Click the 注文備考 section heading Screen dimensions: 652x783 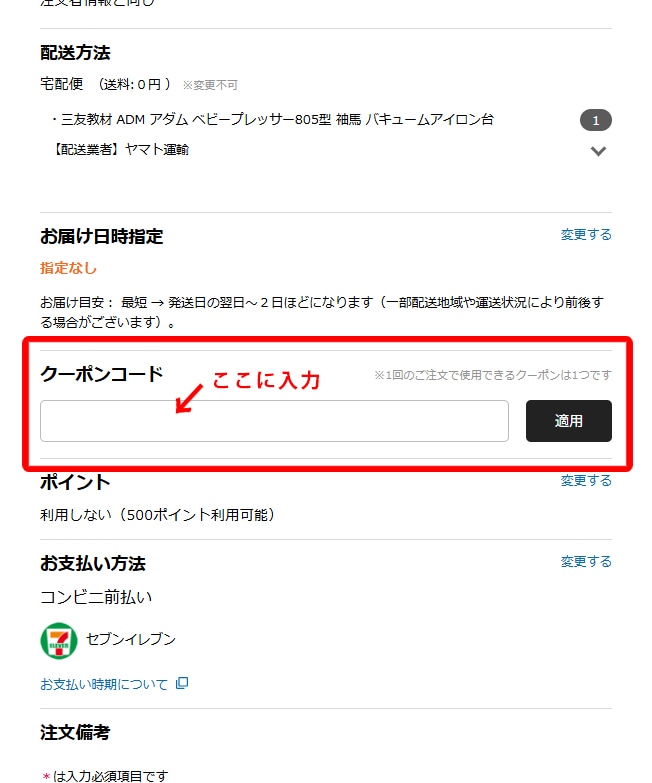point(75,733)
